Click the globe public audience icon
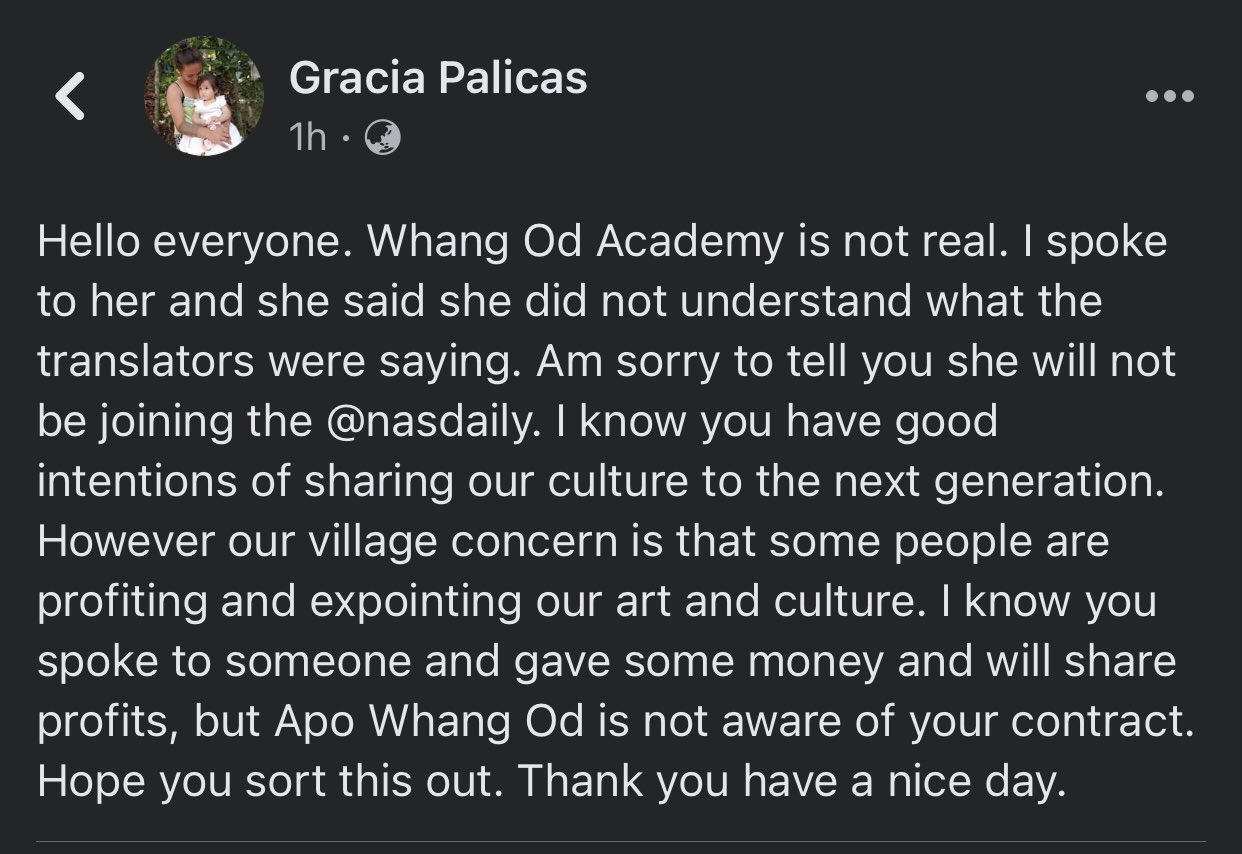This screenshot has width=1242, height=854. click(384, 137)
